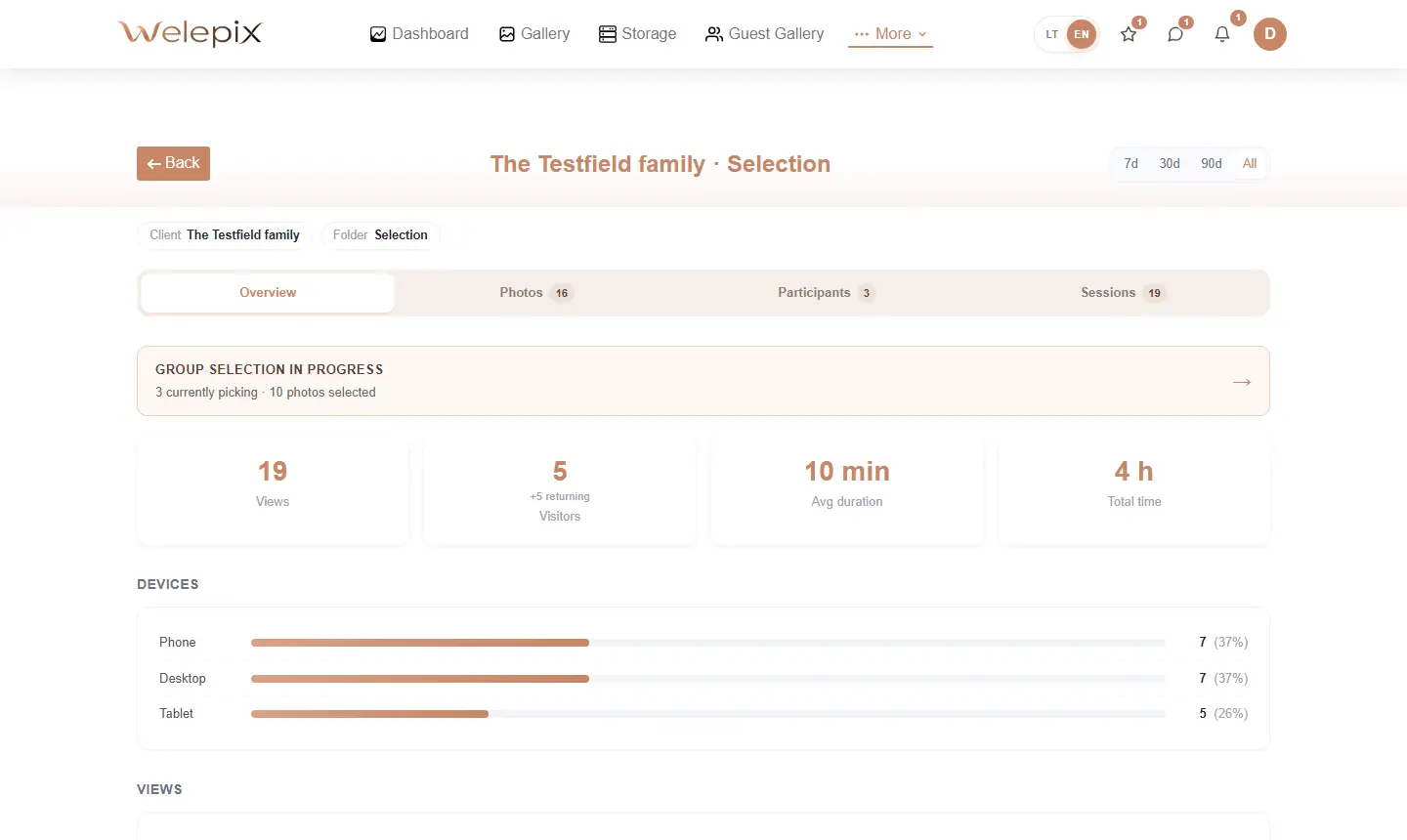
Task: Open favorites star icon in header
Action: (1129, 34)
